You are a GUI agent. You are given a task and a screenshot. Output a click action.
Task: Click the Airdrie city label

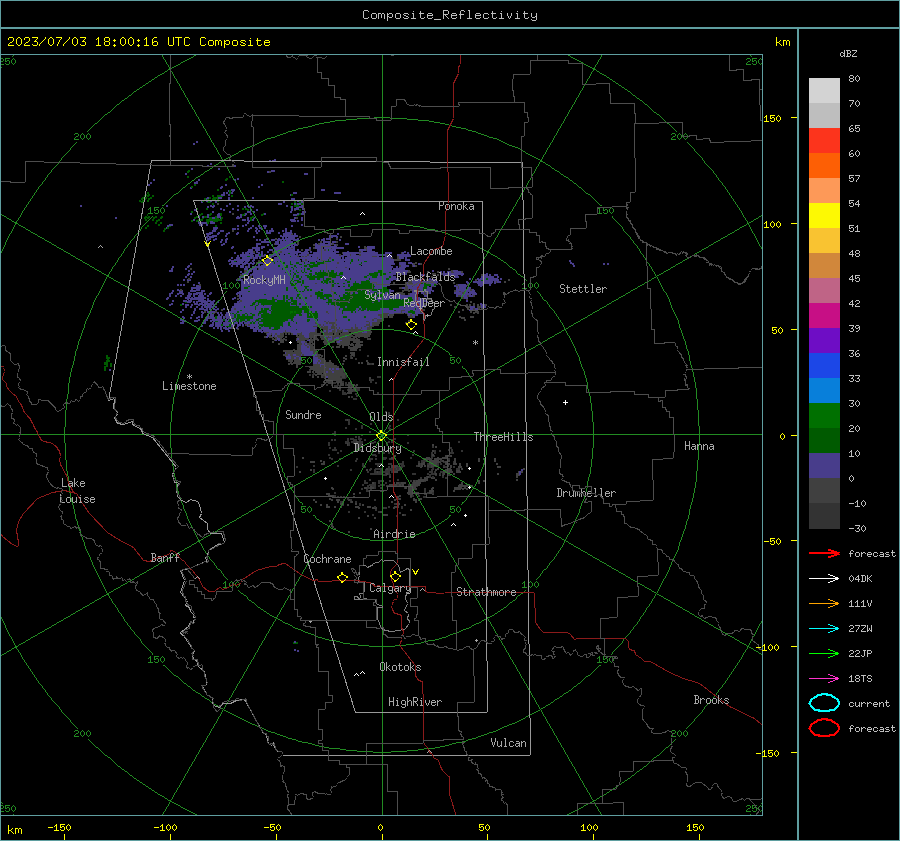pos(394,534)
